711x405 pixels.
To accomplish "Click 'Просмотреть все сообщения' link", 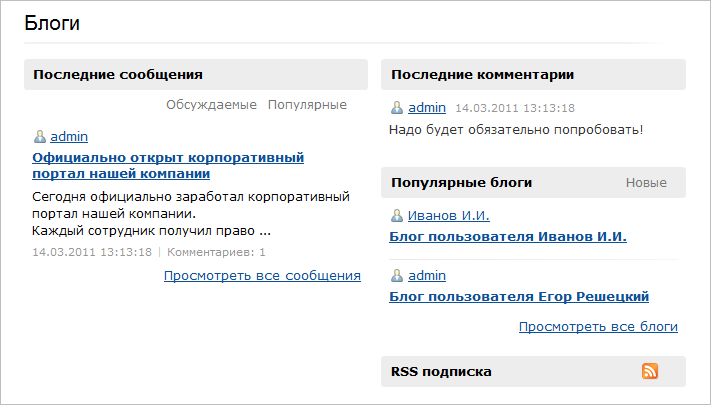I will tap(262, 276).
